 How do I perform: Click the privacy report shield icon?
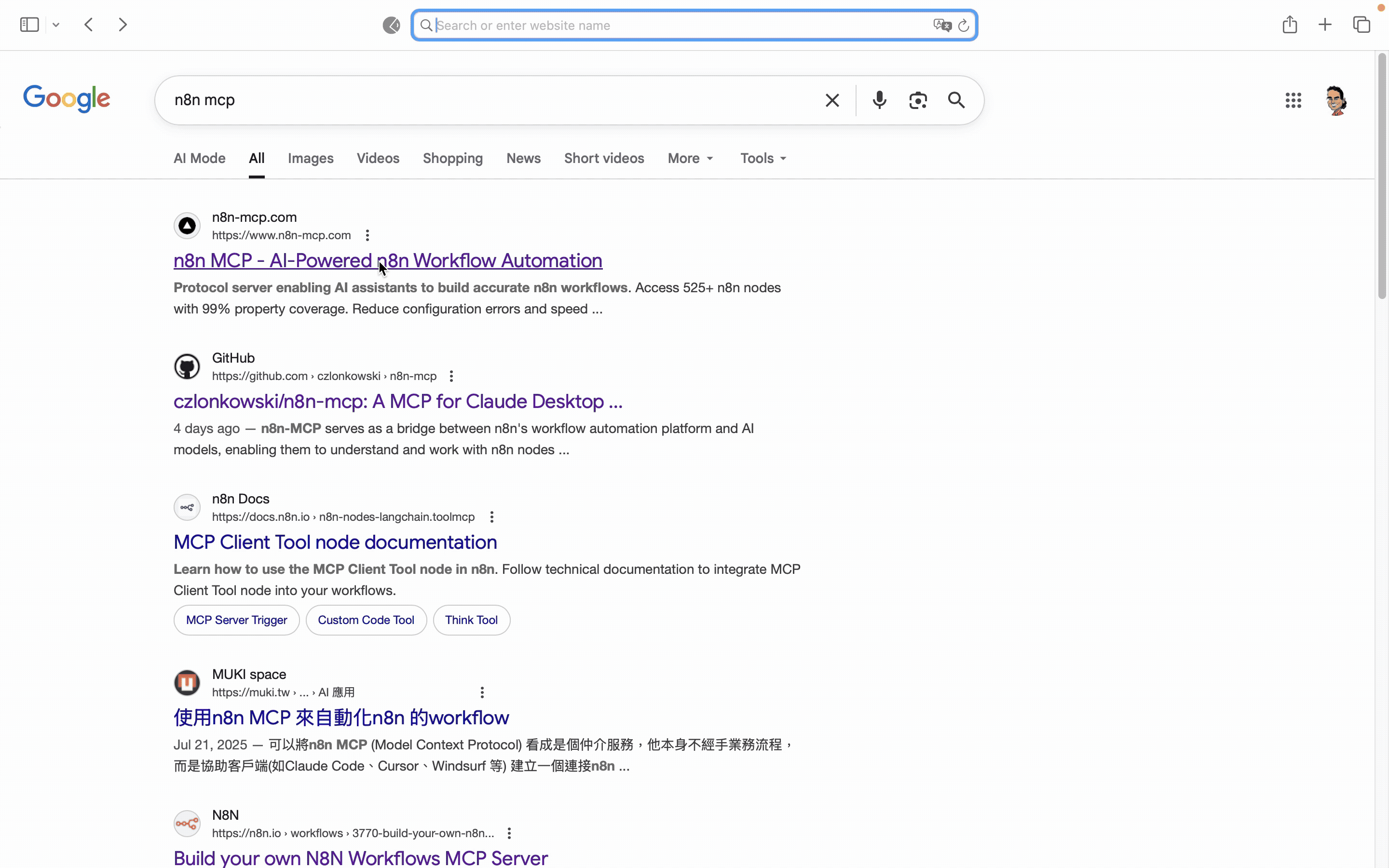click(x=392, y=25)
